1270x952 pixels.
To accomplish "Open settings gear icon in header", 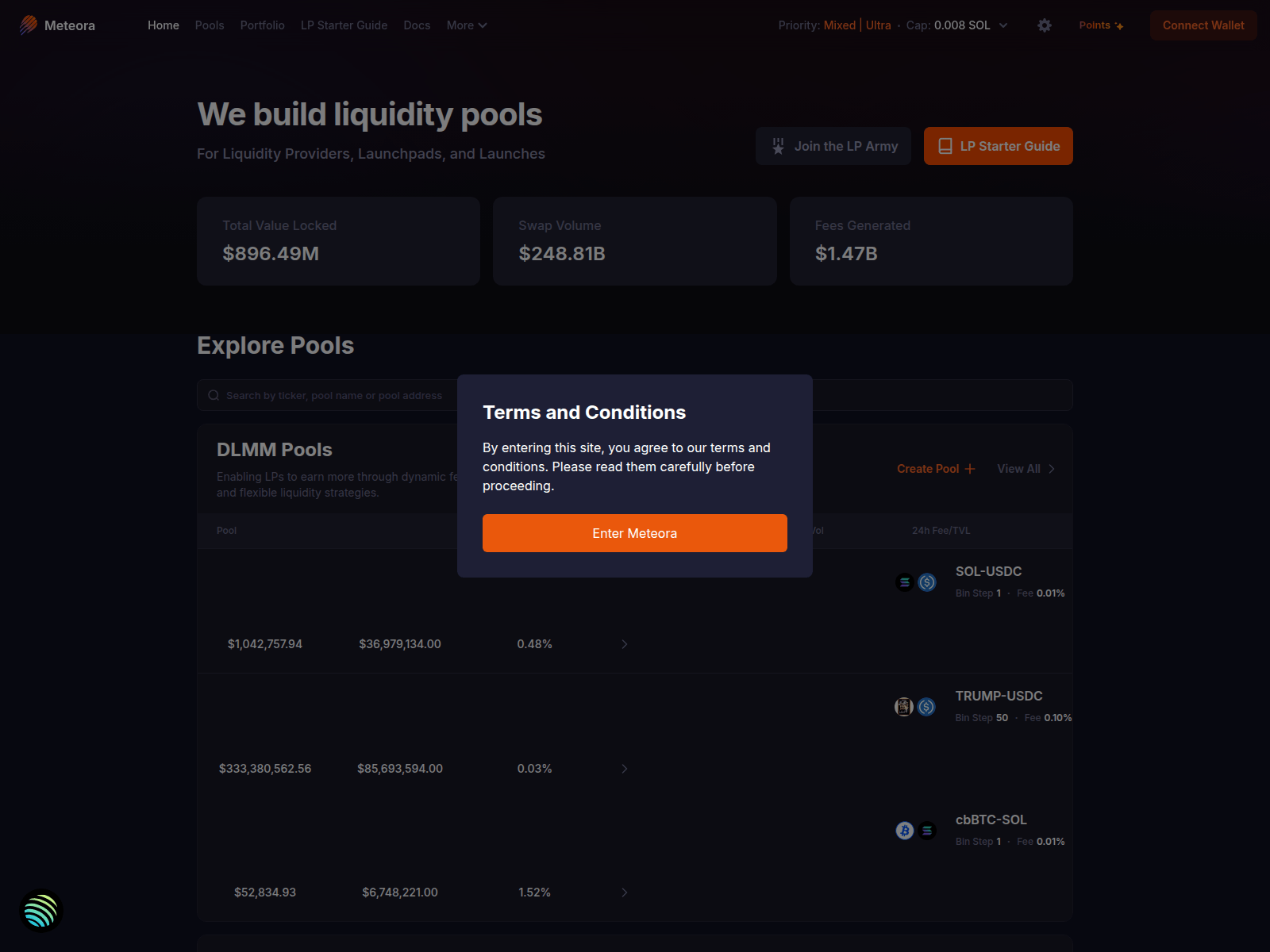I will 1045,25.
